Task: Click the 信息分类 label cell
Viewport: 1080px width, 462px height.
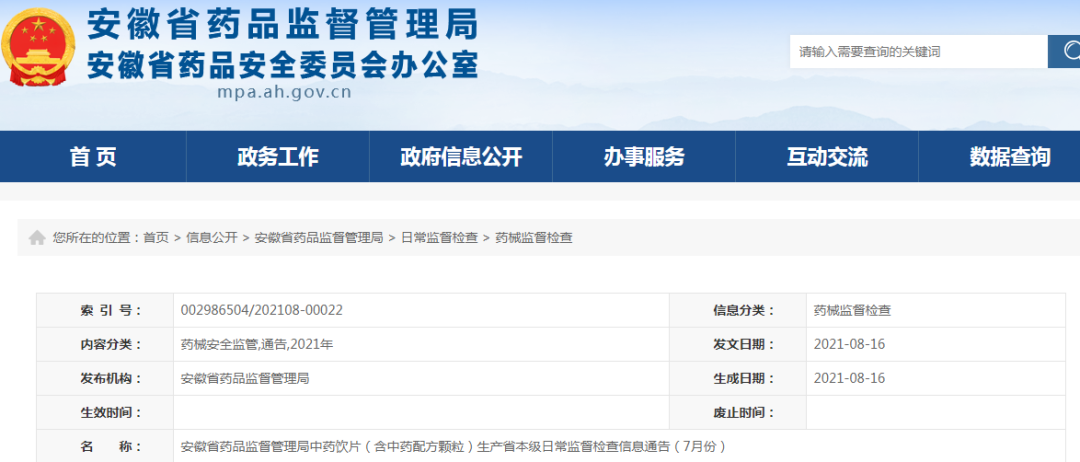Action: click(x=738, y=311)
